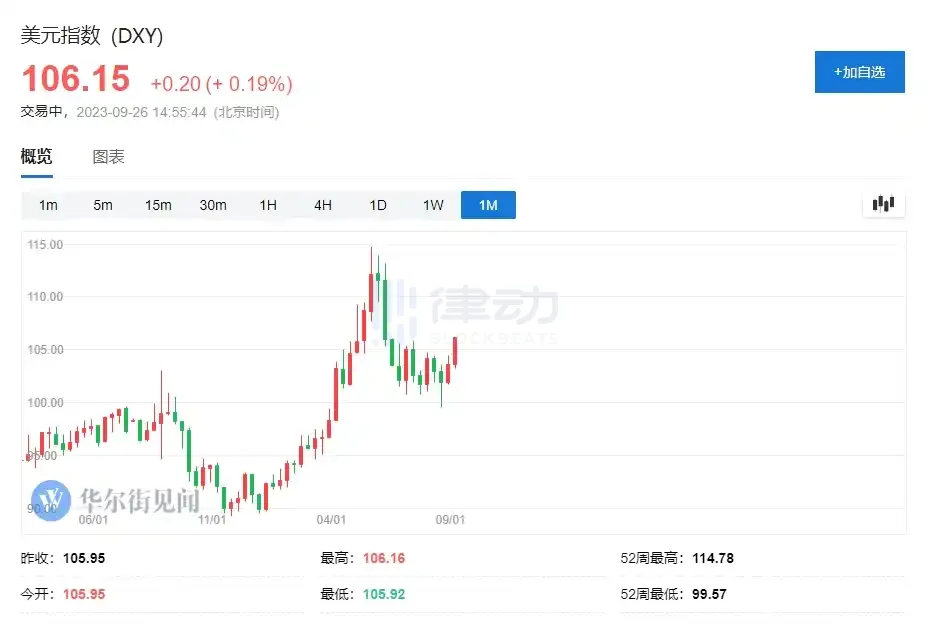Switch to the 概览 tab

37,157
